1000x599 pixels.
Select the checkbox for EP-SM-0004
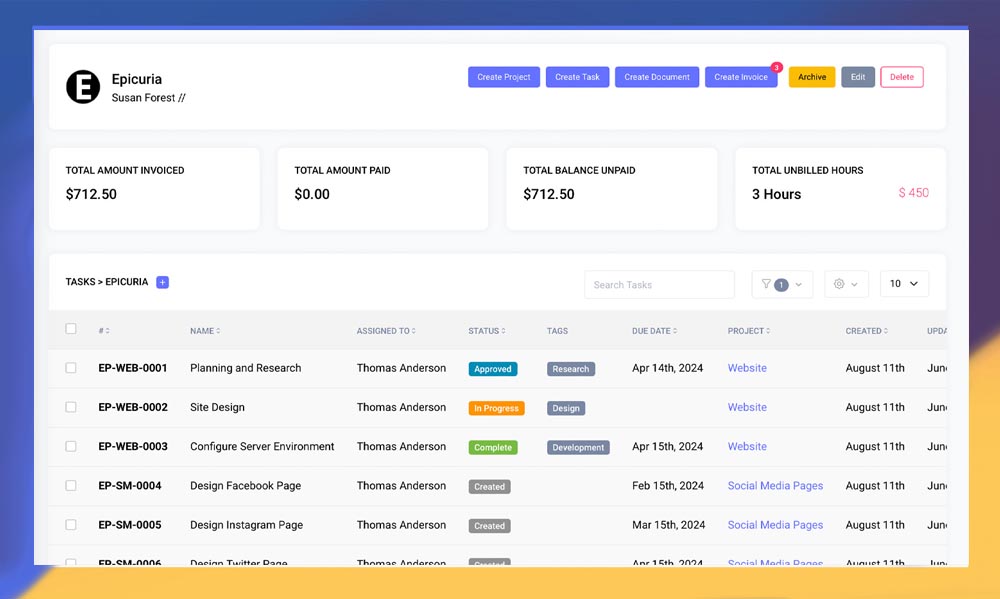[x=71, y=486]
